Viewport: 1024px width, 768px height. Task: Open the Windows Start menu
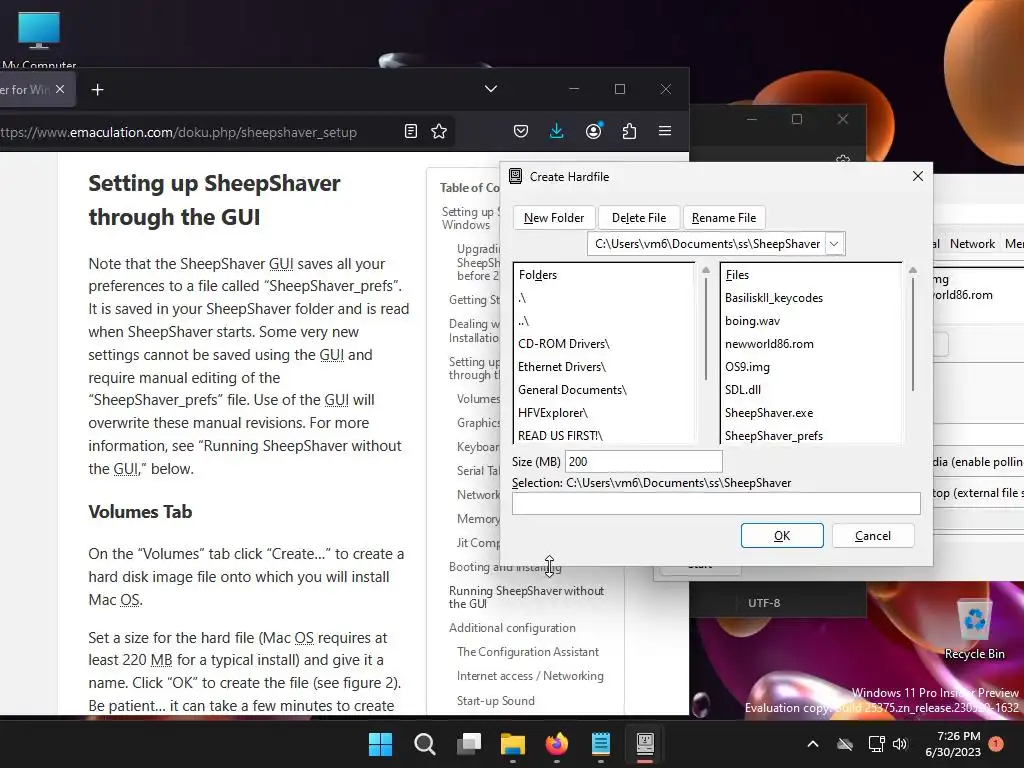click(x=380, y=744)
